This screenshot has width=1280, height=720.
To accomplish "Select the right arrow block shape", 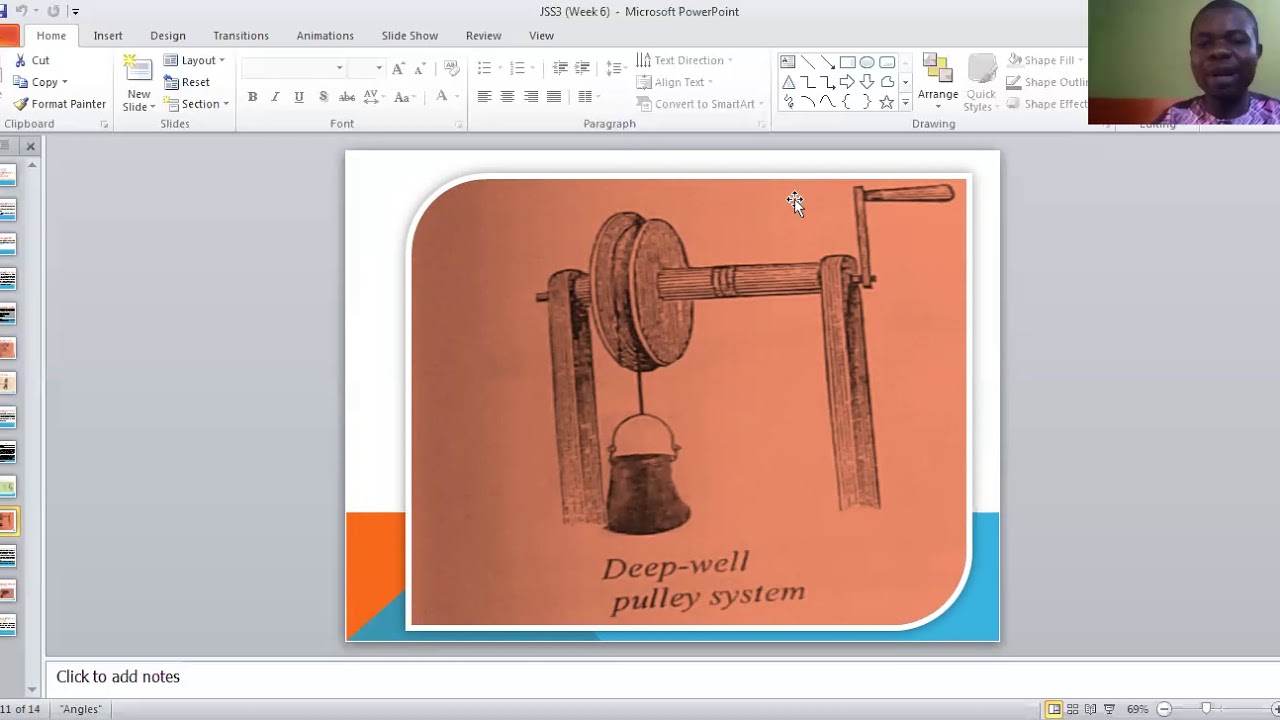I will 847,82.
